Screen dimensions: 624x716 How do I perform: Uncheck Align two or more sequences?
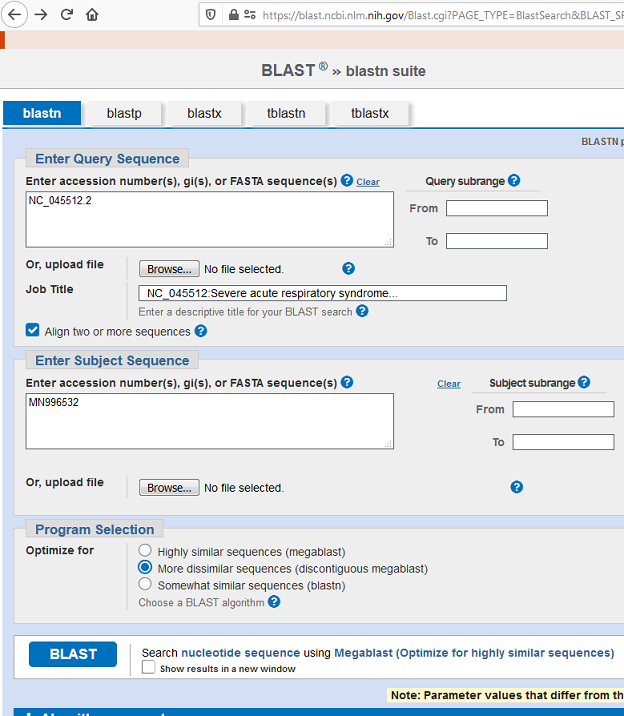coord(33,331)
